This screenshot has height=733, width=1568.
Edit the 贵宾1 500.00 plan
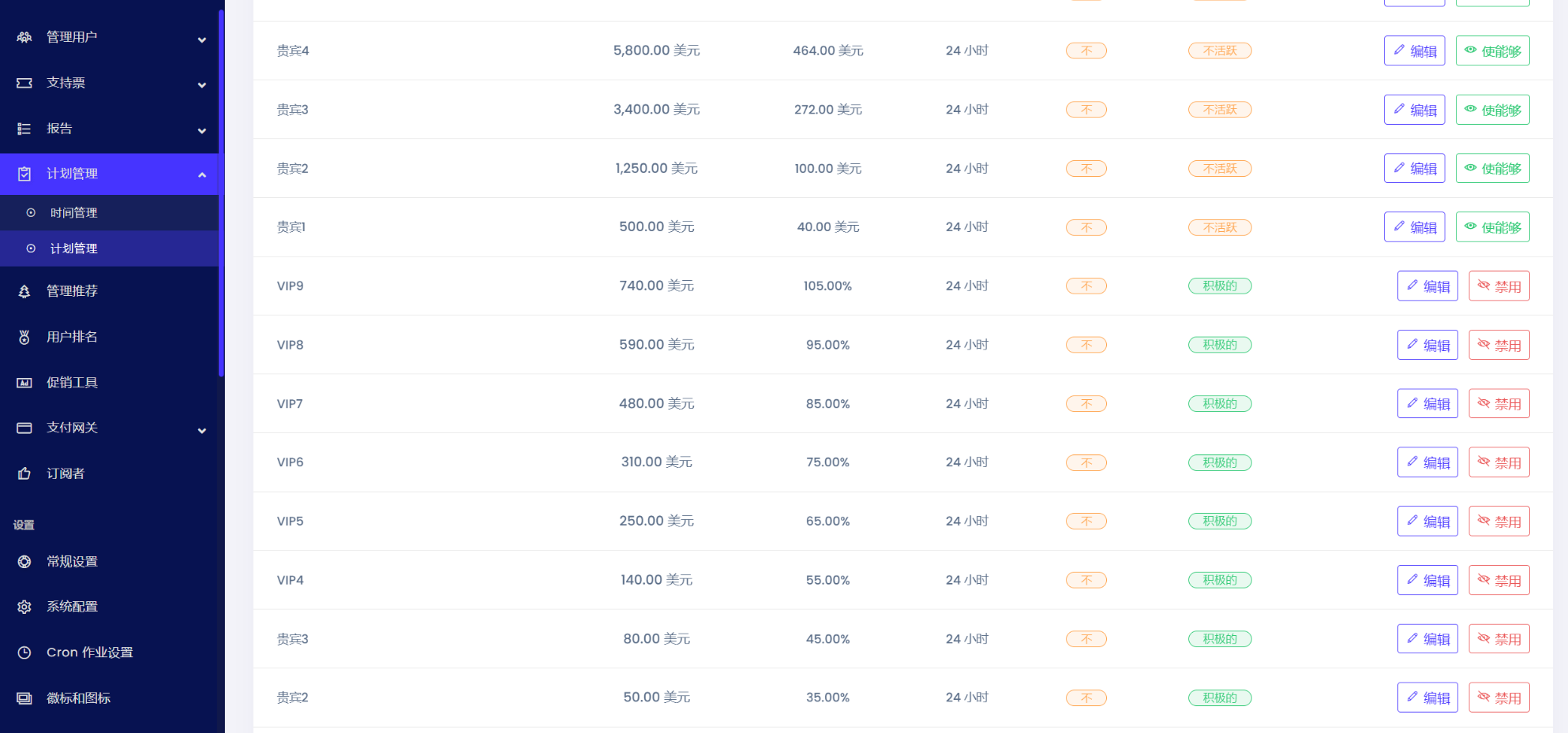click(x=1414, y=226)
